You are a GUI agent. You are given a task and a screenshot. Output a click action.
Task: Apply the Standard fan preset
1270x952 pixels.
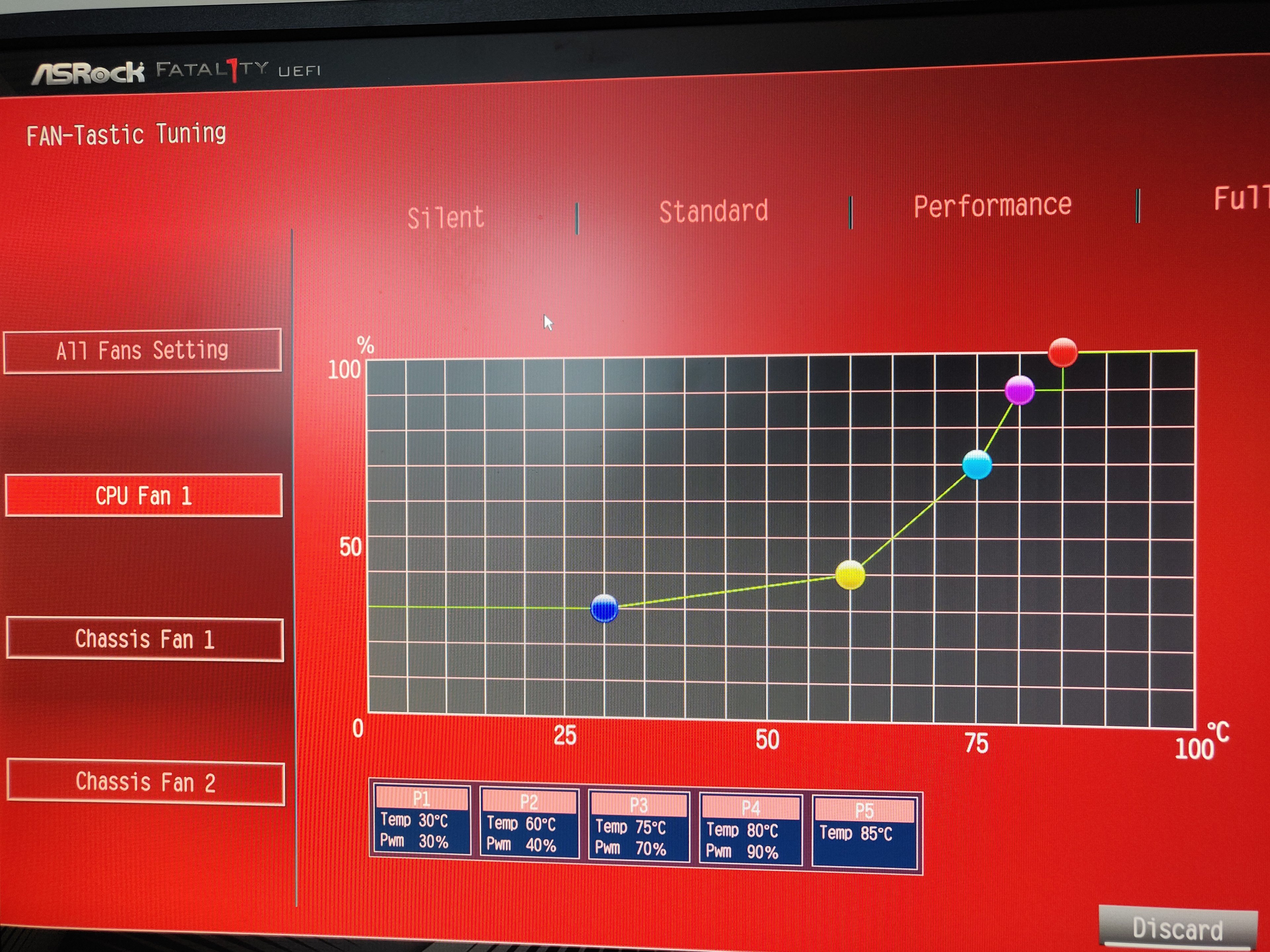point(713,211)
